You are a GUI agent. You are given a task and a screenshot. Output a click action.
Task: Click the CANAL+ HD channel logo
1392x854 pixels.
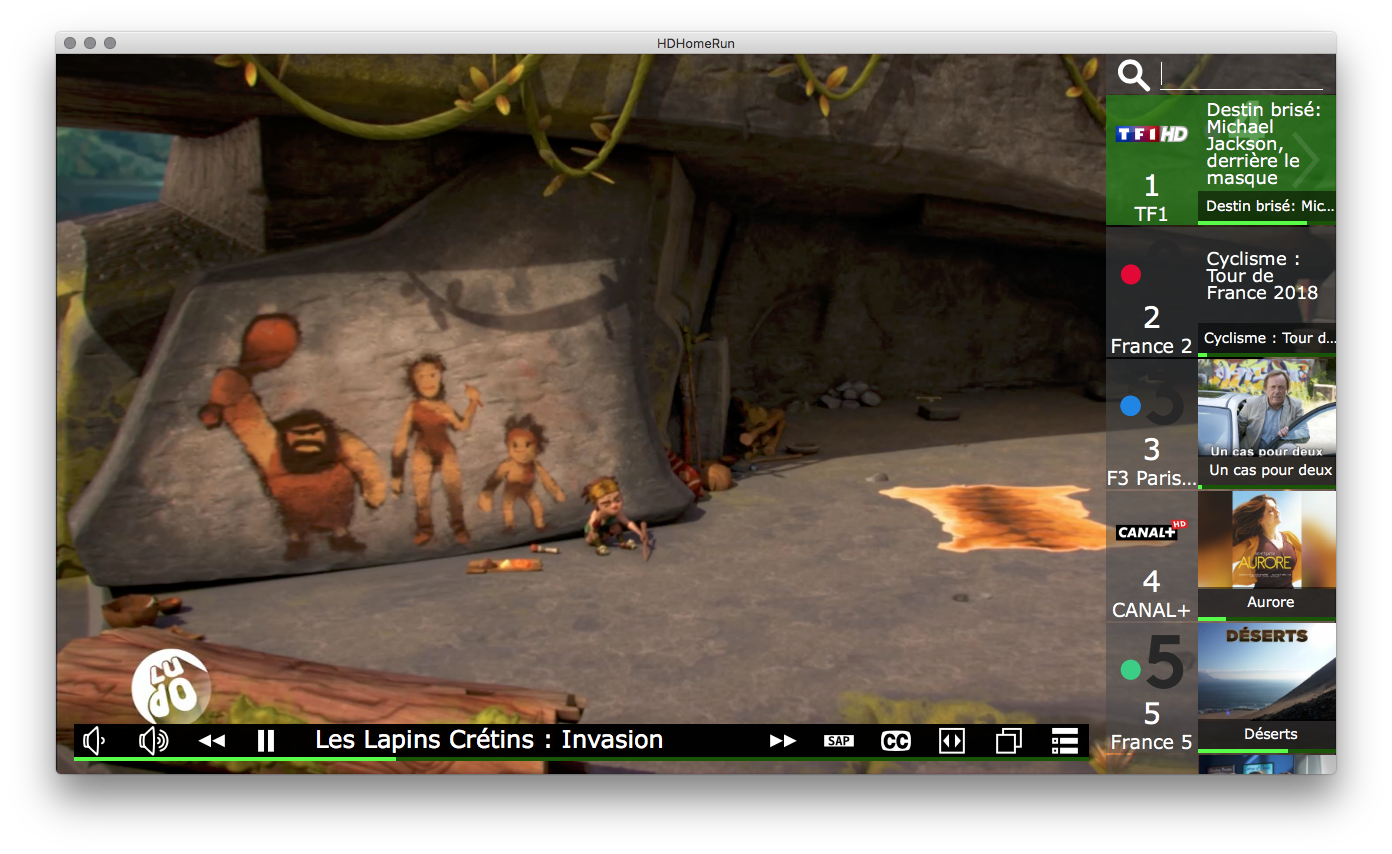point(1152,531)
